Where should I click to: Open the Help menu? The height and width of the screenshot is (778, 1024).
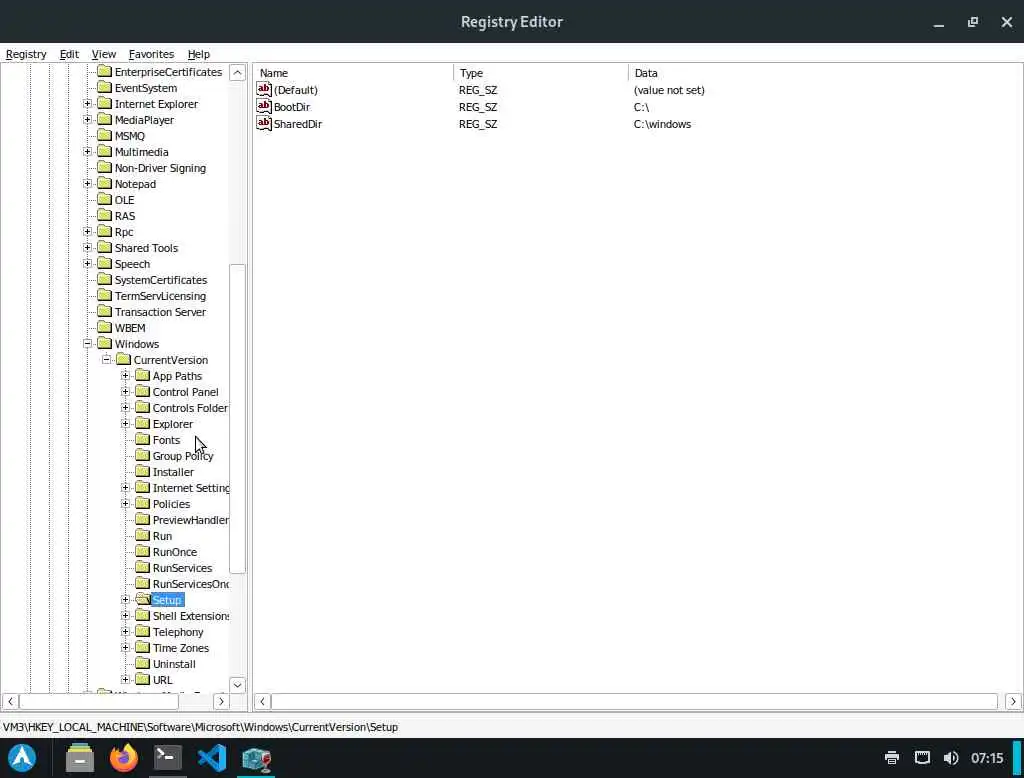click(199, 54)
